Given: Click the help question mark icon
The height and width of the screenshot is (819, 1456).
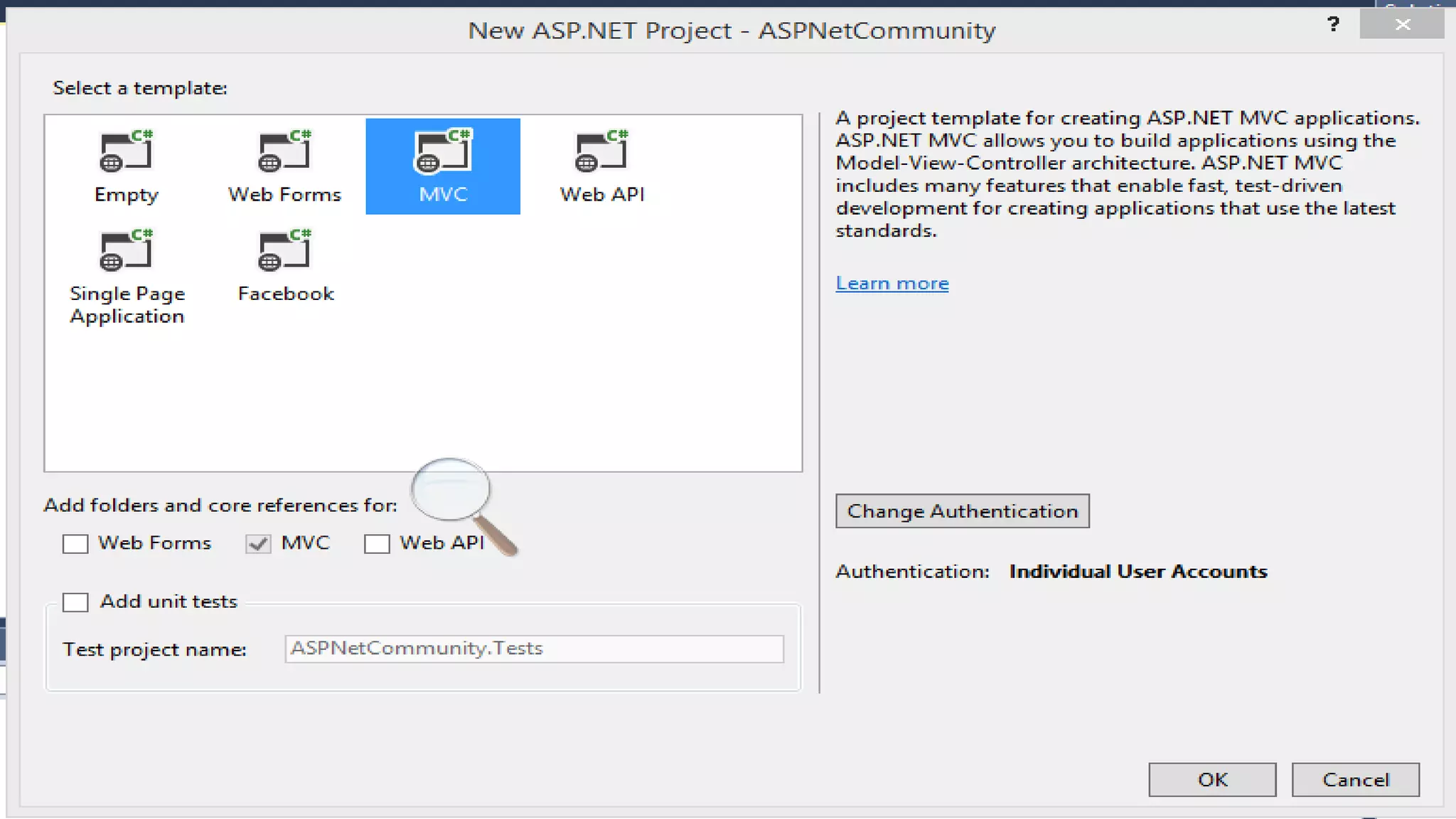Looking at the screenshot, I should [1333, 25].
